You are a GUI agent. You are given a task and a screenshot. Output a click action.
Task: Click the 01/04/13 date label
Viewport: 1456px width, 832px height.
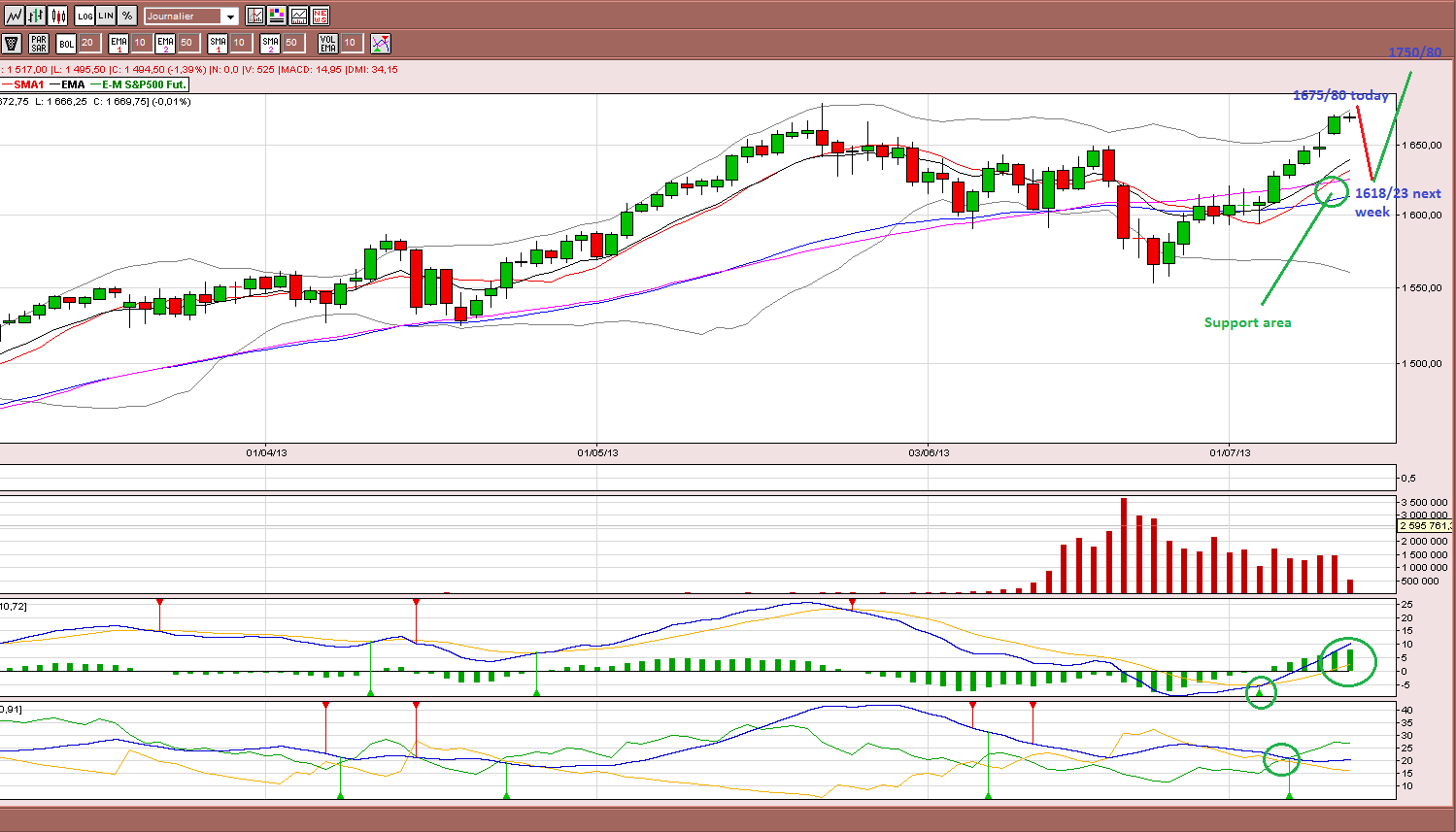(x=266, y=453)
